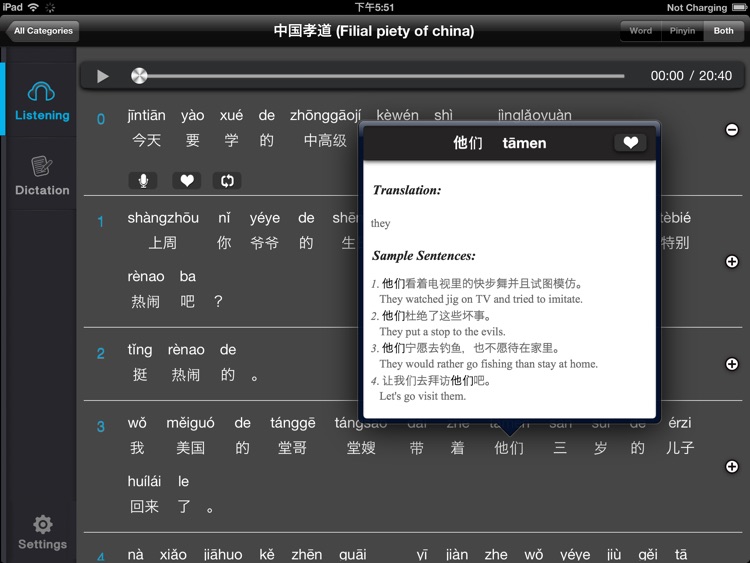Expand sentence 2 with the plus icon
Viewport: 750px width, 563px height.
[x=732, y=364]
